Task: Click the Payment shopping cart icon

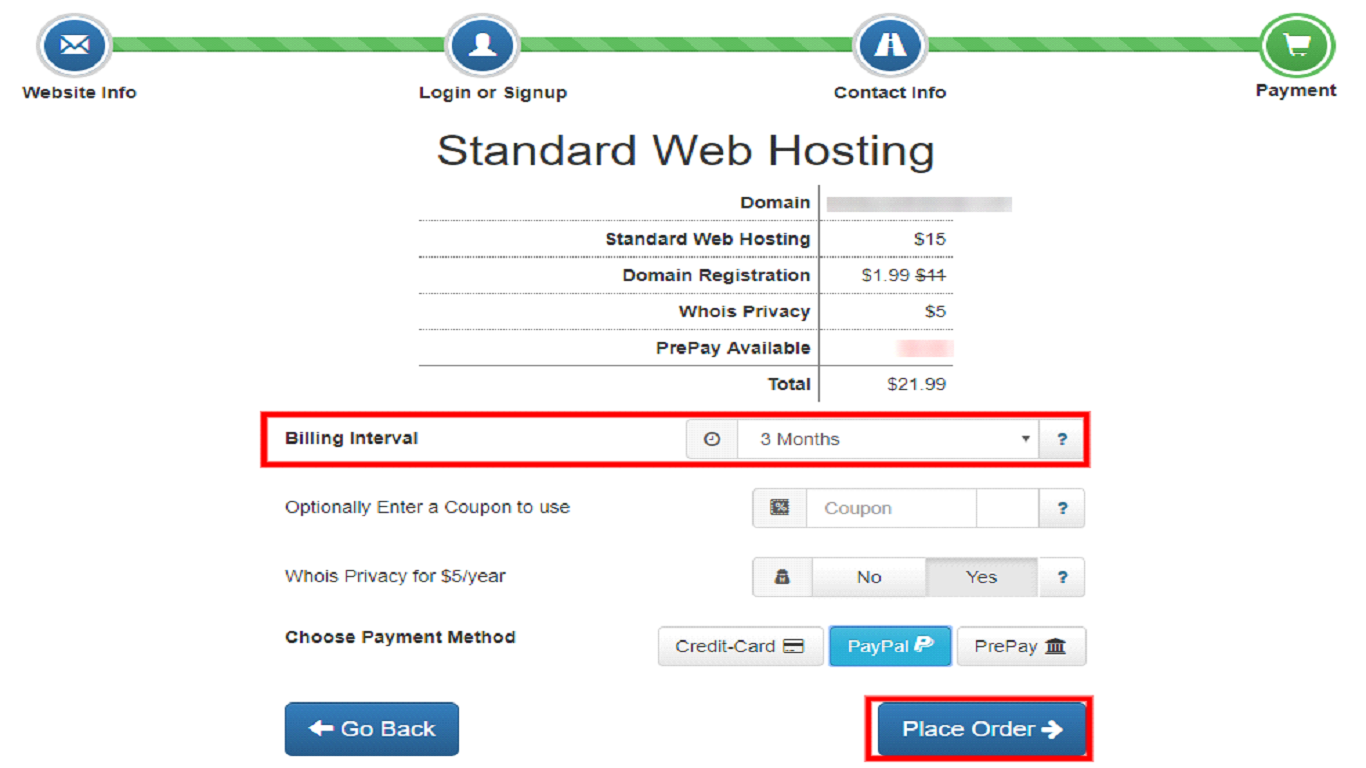Action: click(x=1295, y=44)
